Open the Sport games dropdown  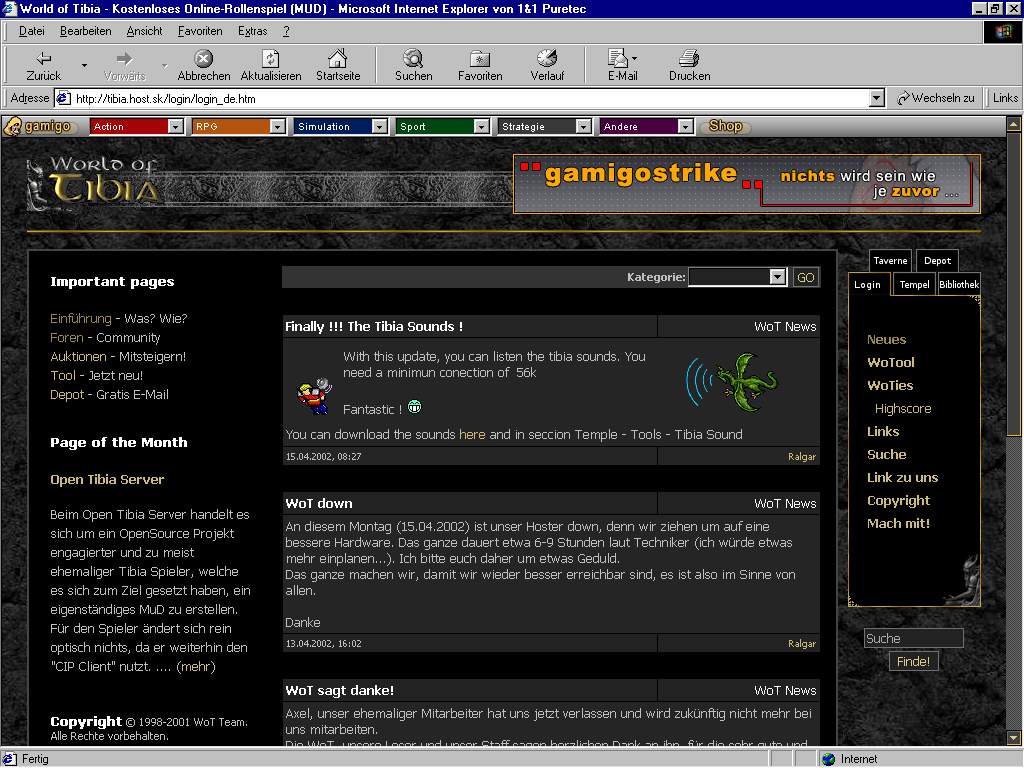coord(481,127)
